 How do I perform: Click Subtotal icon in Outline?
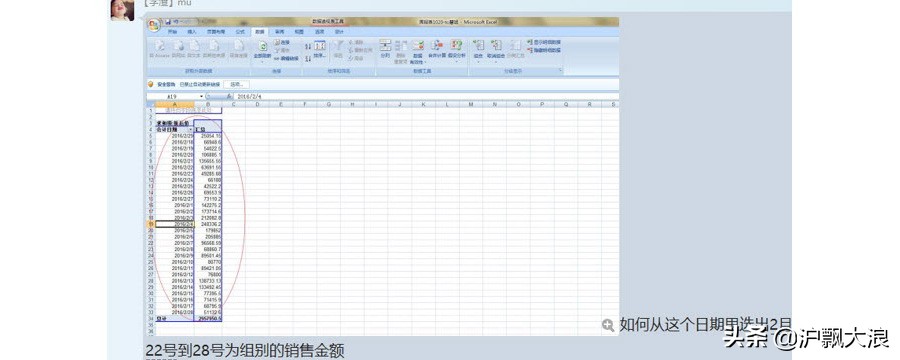[x=515, y=45]
